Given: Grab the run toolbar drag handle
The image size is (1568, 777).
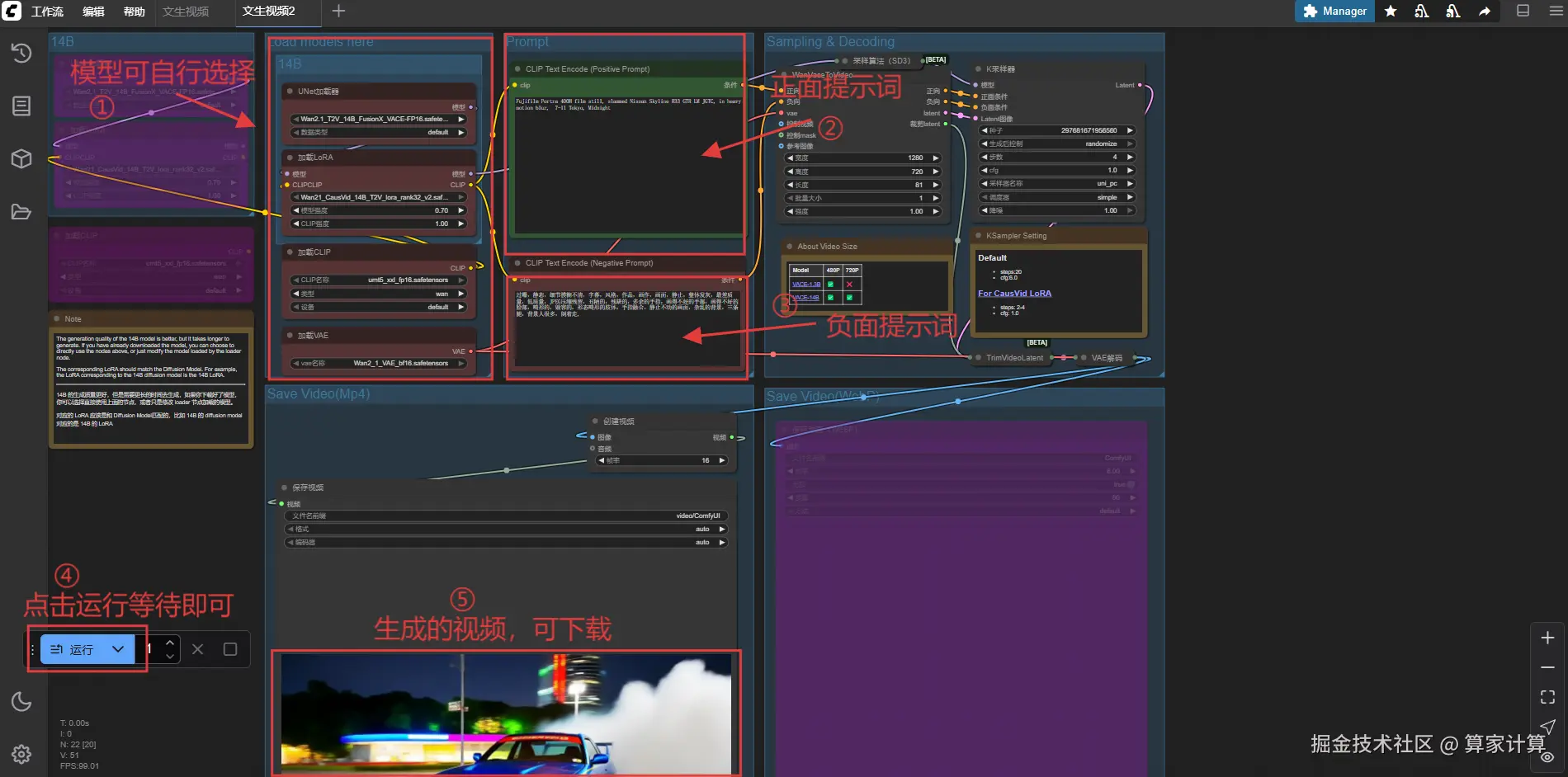Looking at the screenshot, I should pyautogui.click(x=33, y=649).
